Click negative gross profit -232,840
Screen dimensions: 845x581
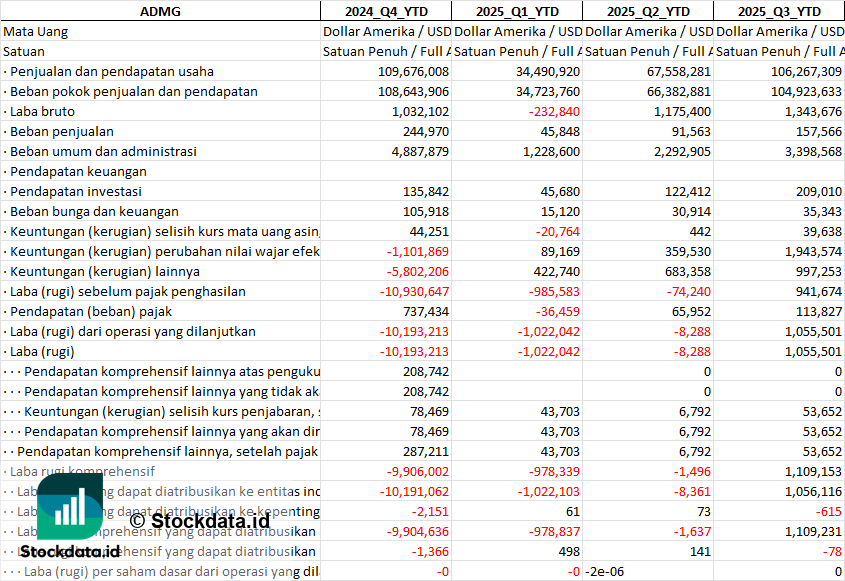(554, 112)
